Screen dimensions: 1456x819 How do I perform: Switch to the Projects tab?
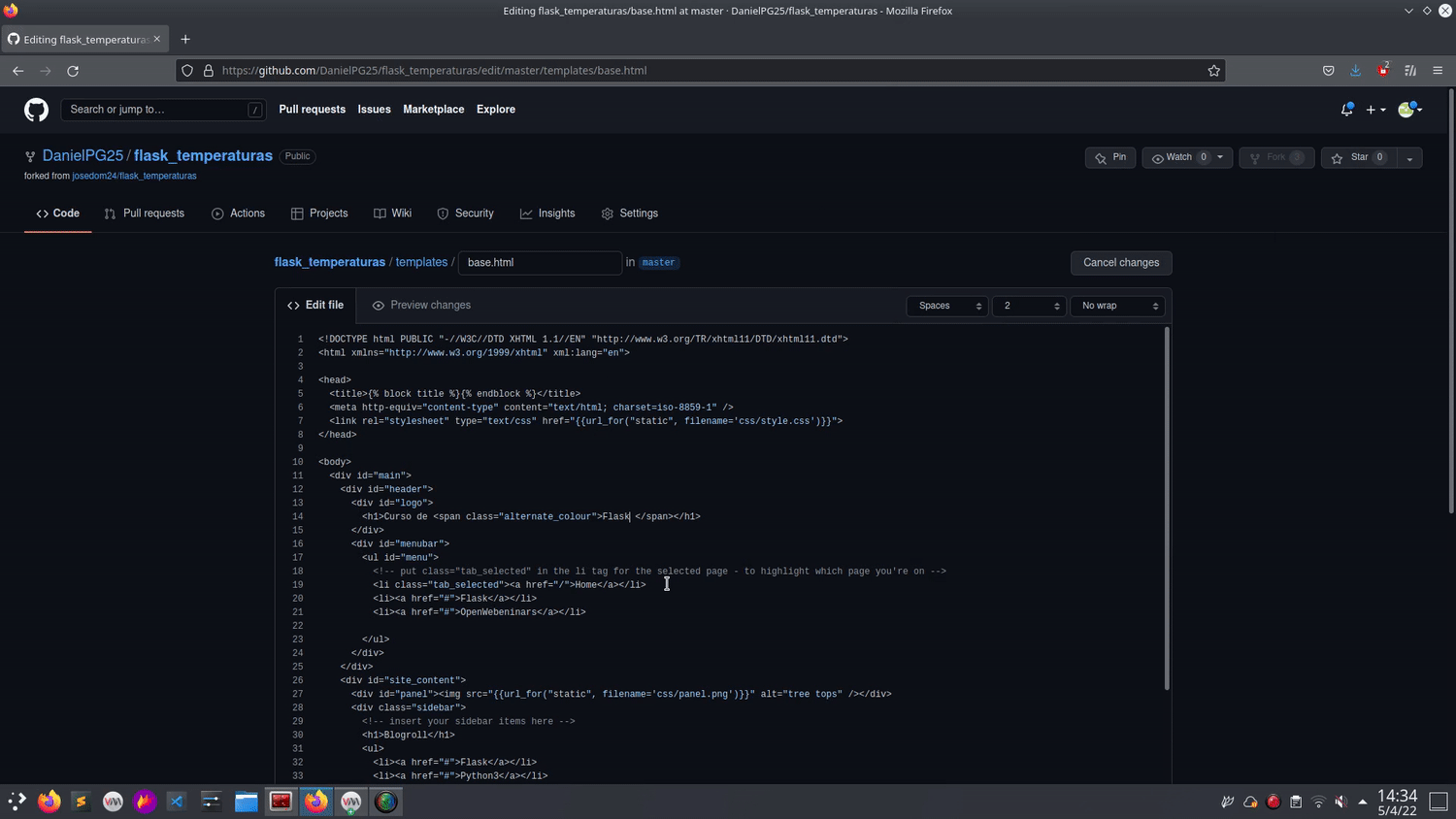319,213
